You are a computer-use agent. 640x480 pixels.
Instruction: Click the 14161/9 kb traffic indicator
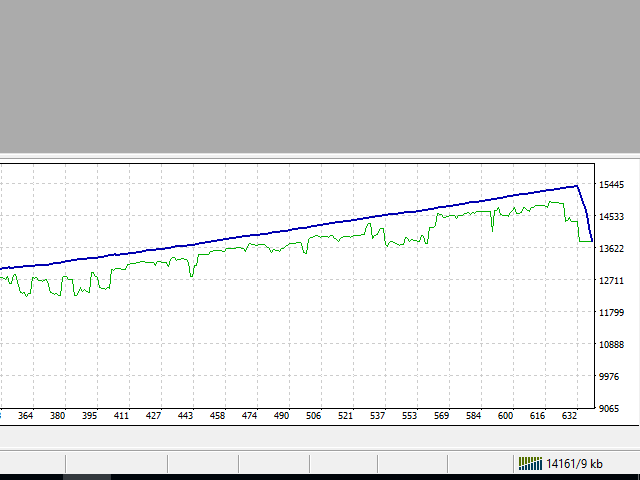point(574,463)
